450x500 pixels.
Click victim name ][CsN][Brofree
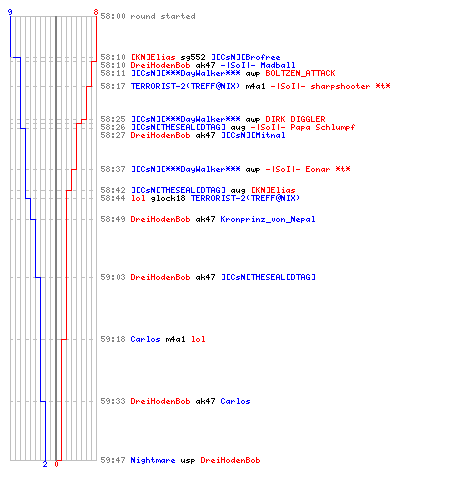(x=246, y=57)
